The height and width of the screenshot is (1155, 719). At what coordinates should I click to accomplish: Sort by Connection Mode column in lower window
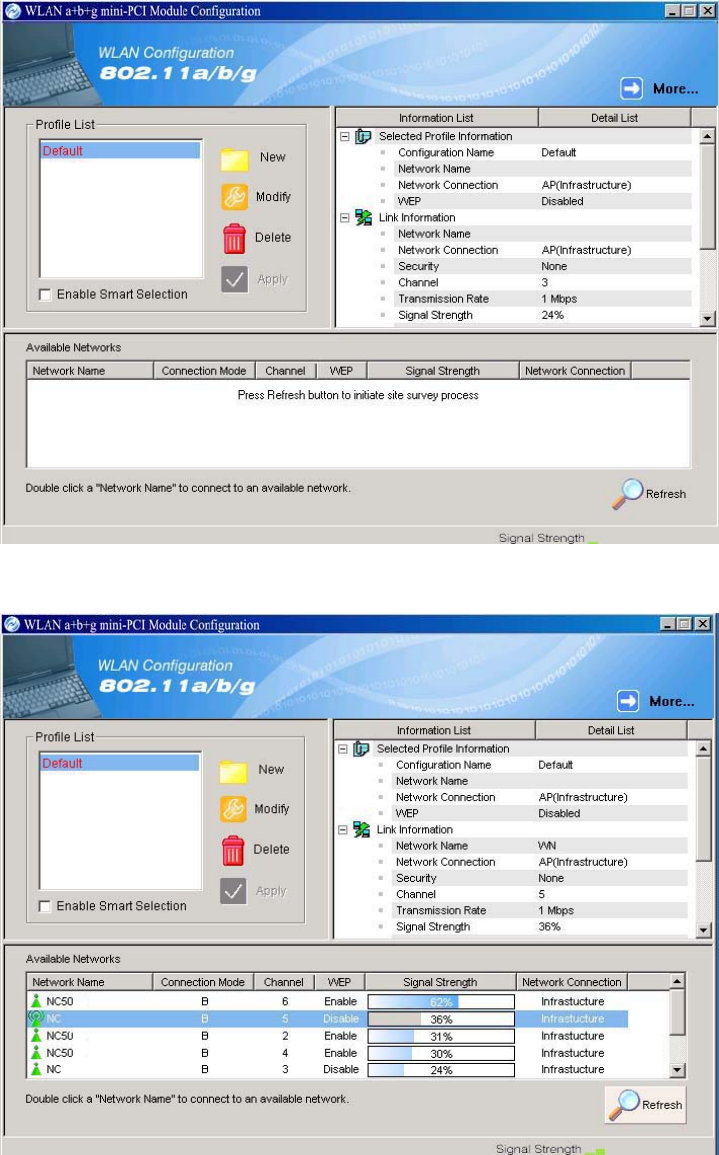203,982
